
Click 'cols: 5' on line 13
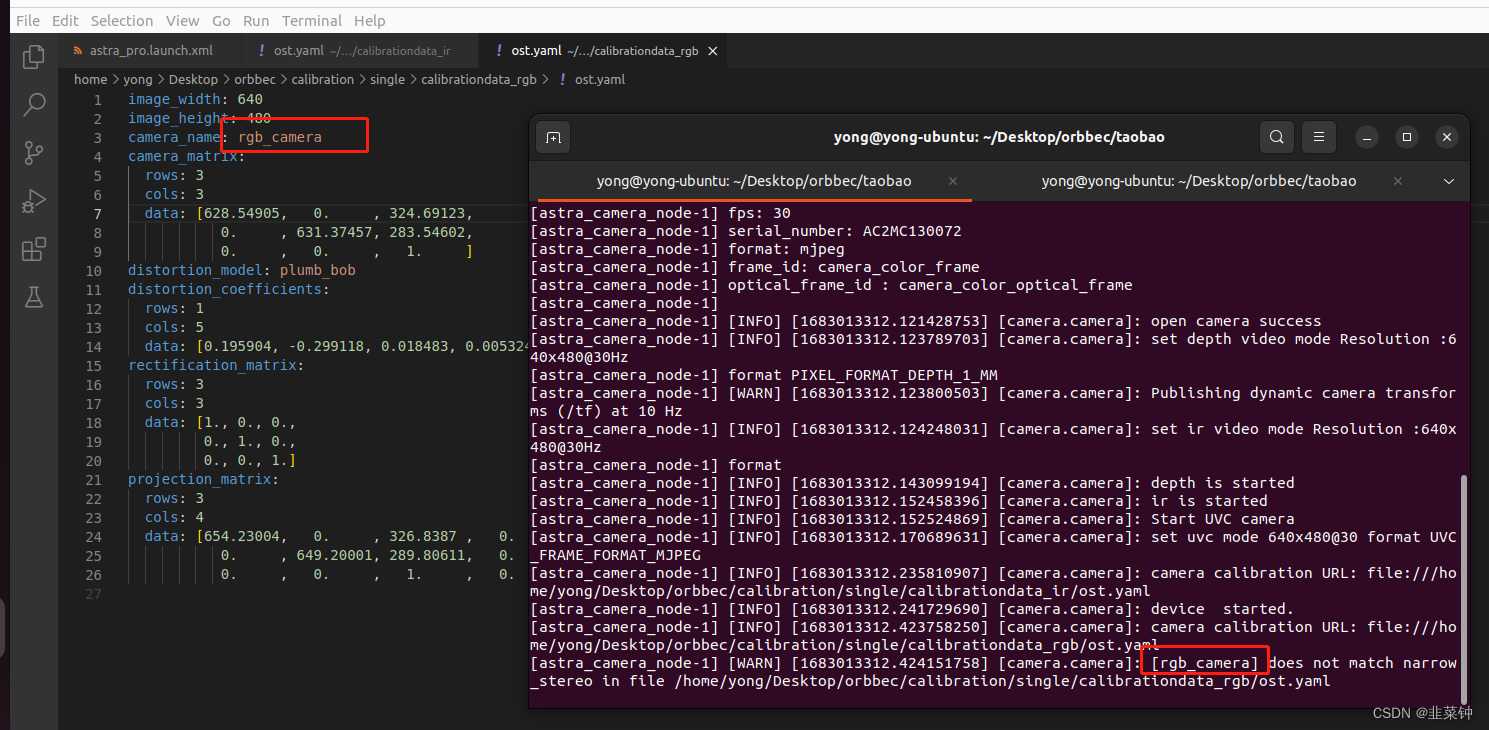click(x=175, y=327)
